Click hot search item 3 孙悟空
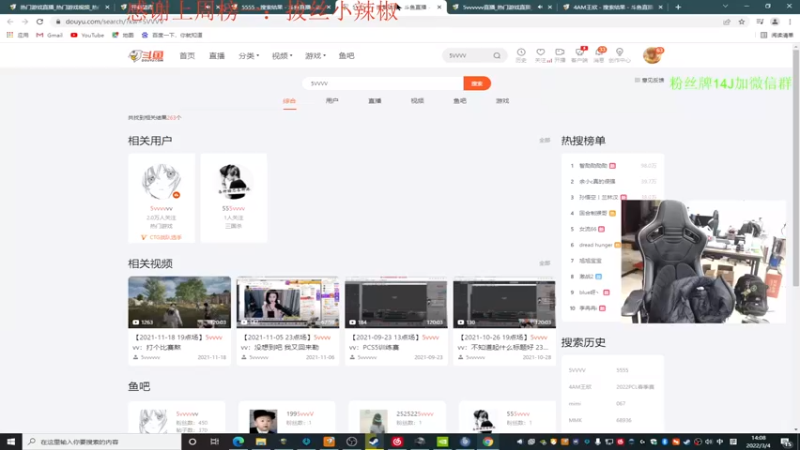This screenshot has height=450, width=800. pos(598,197)
